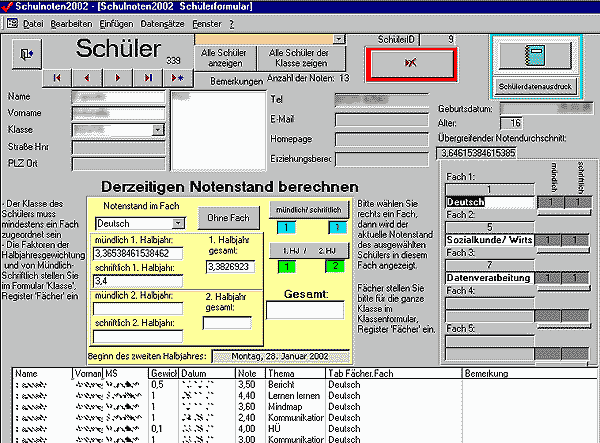Toggle mündlich button for Deutsch row
Image resolution: width=600 pixels, height=443 pixels.
(x=553, y=202)
